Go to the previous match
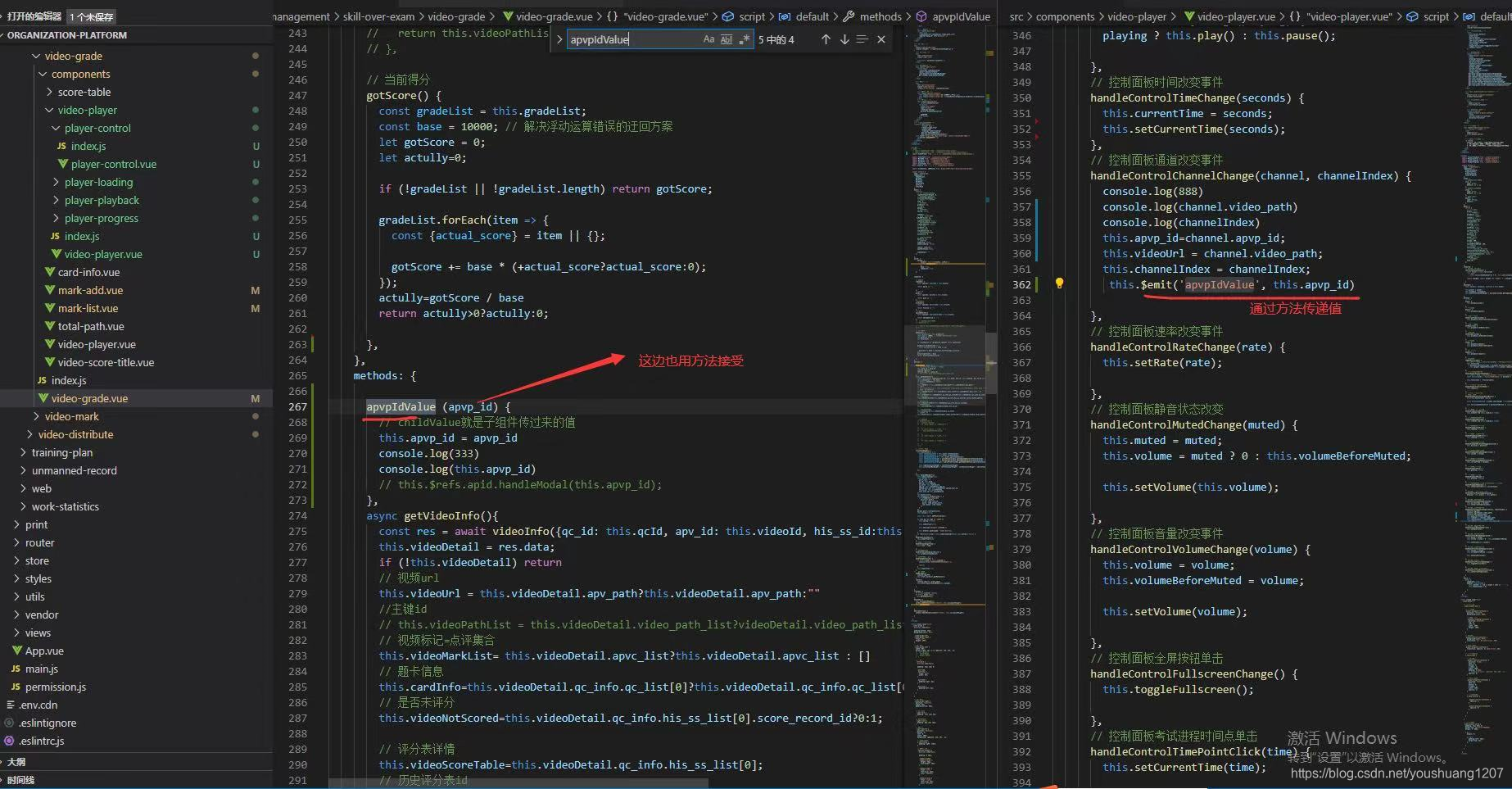The height and width of the screenshot is (789, 1512). coord(826,39)
